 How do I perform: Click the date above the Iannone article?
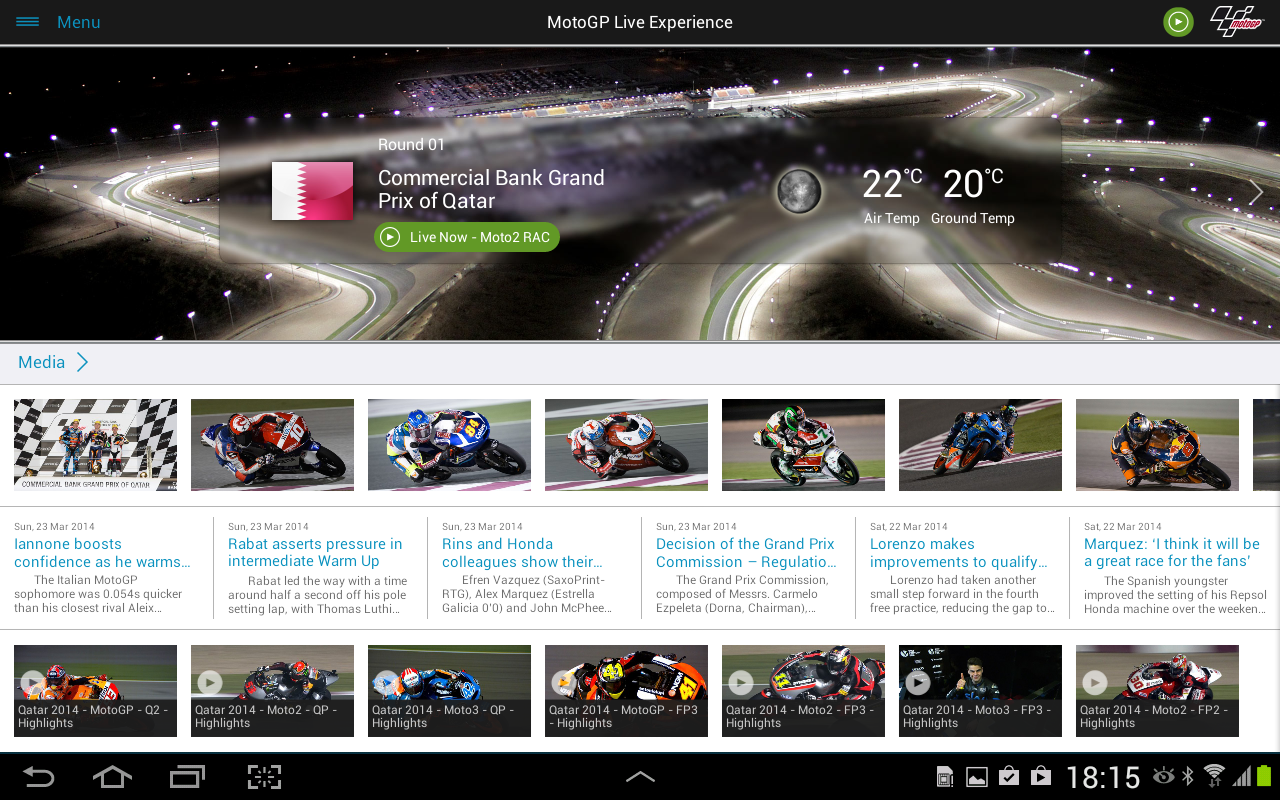[54, 526]
